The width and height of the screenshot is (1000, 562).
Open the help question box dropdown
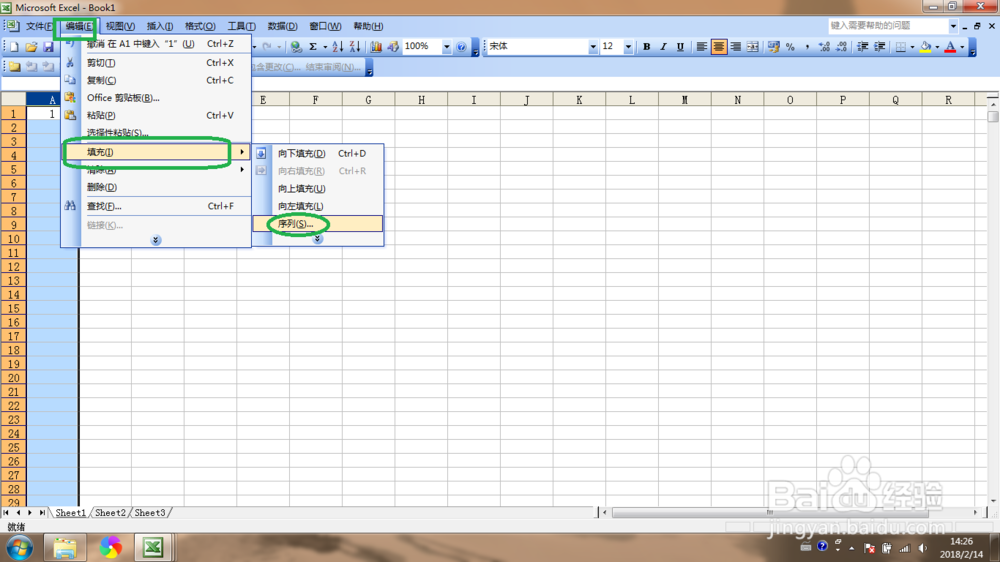coord(953,26)
